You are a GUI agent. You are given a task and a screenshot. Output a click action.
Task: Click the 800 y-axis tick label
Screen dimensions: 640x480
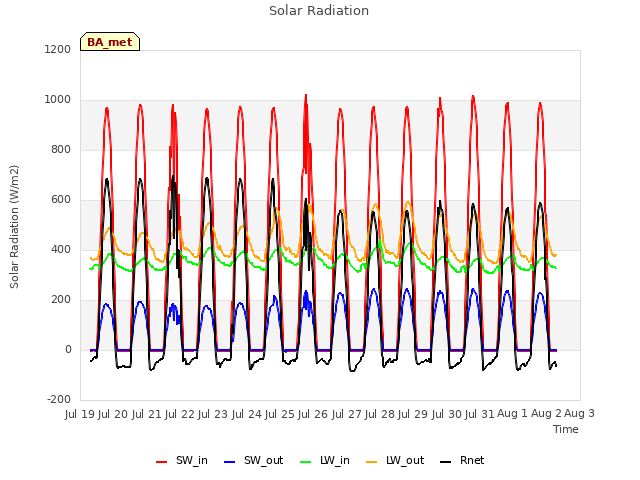coord(61,149)
